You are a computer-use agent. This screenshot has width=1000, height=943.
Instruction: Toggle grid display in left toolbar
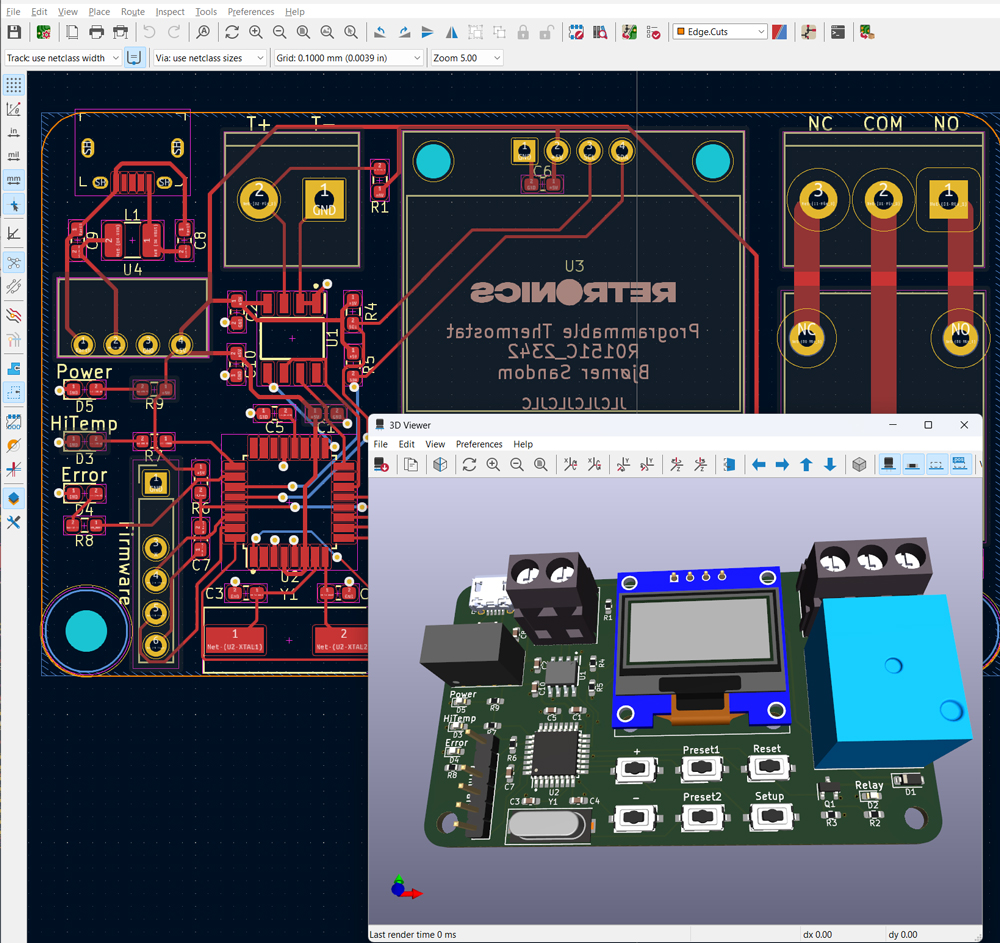[14, 85]
